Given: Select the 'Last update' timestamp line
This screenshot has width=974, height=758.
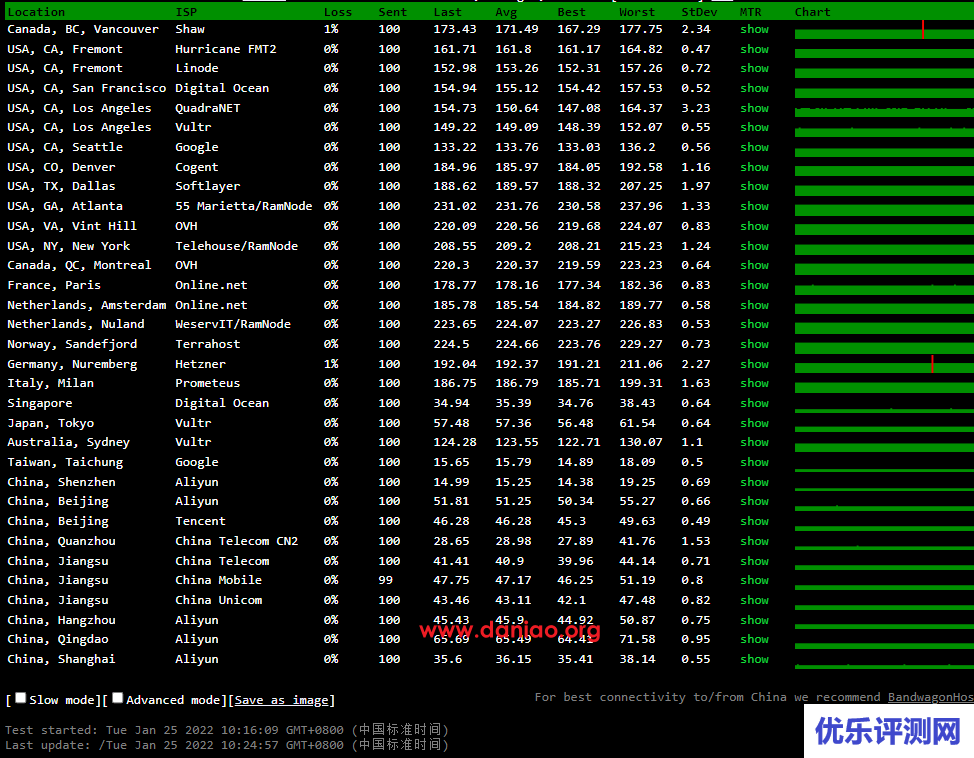Looking at the screenshot, I should pyautogui.click(x=227, y=744).
